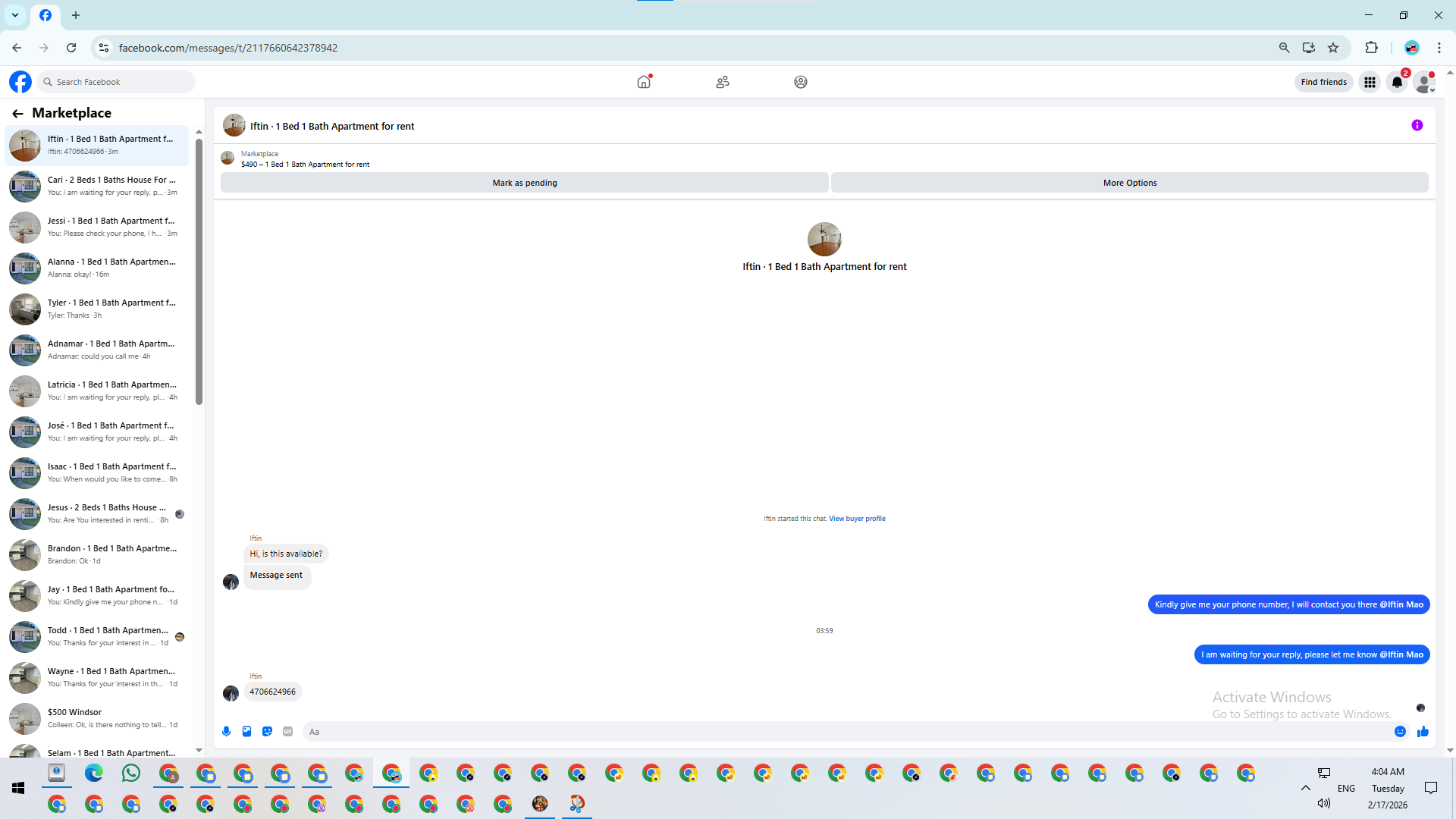Image resolution: width=1456 pixels, height=819 pixels.
Task: Mark the listing as pending
Action: 525,183
